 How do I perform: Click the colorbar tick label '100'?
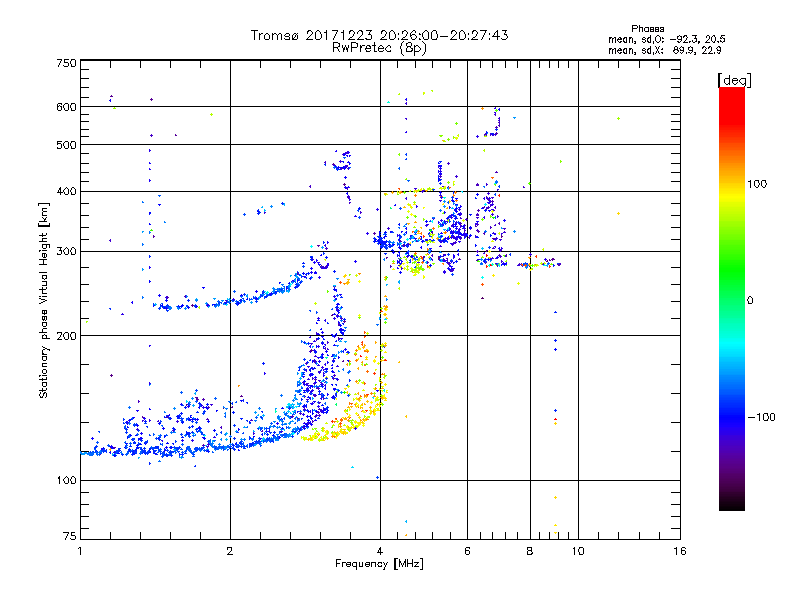tap(757, 184)
